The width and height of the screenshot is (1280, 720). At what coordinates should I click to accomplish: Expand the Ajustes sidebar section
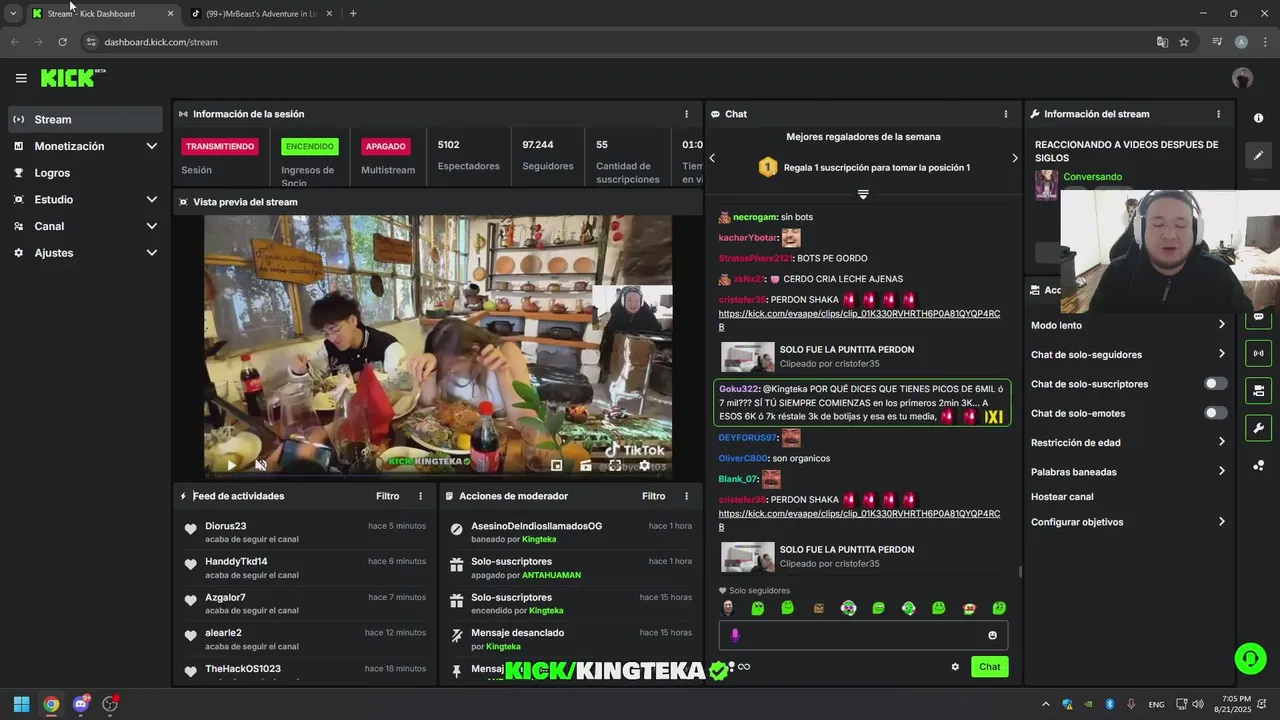(x=85, y=253)
